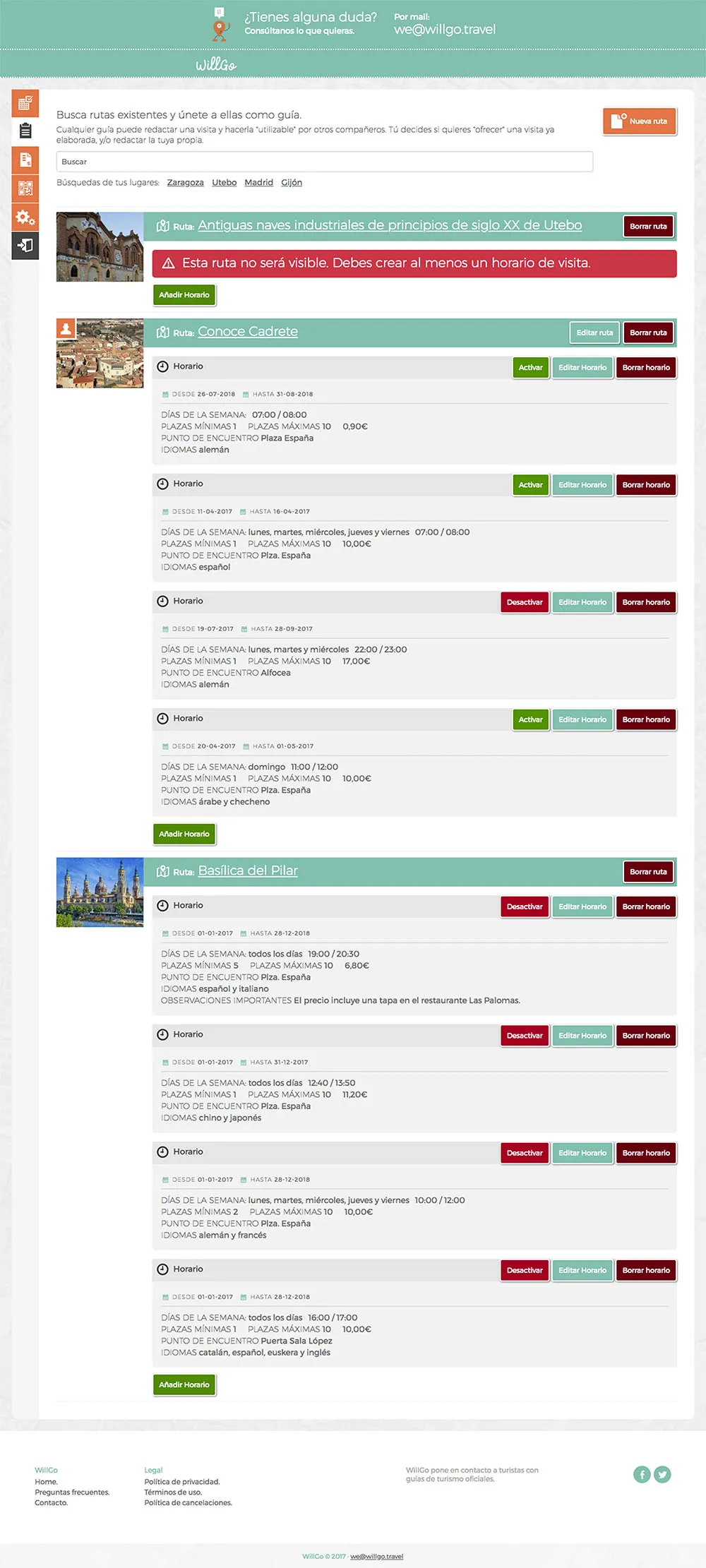Activate the 26-07-2018 Conoce Cadrete schedule

pyautogui.click(x=530, y=367)
